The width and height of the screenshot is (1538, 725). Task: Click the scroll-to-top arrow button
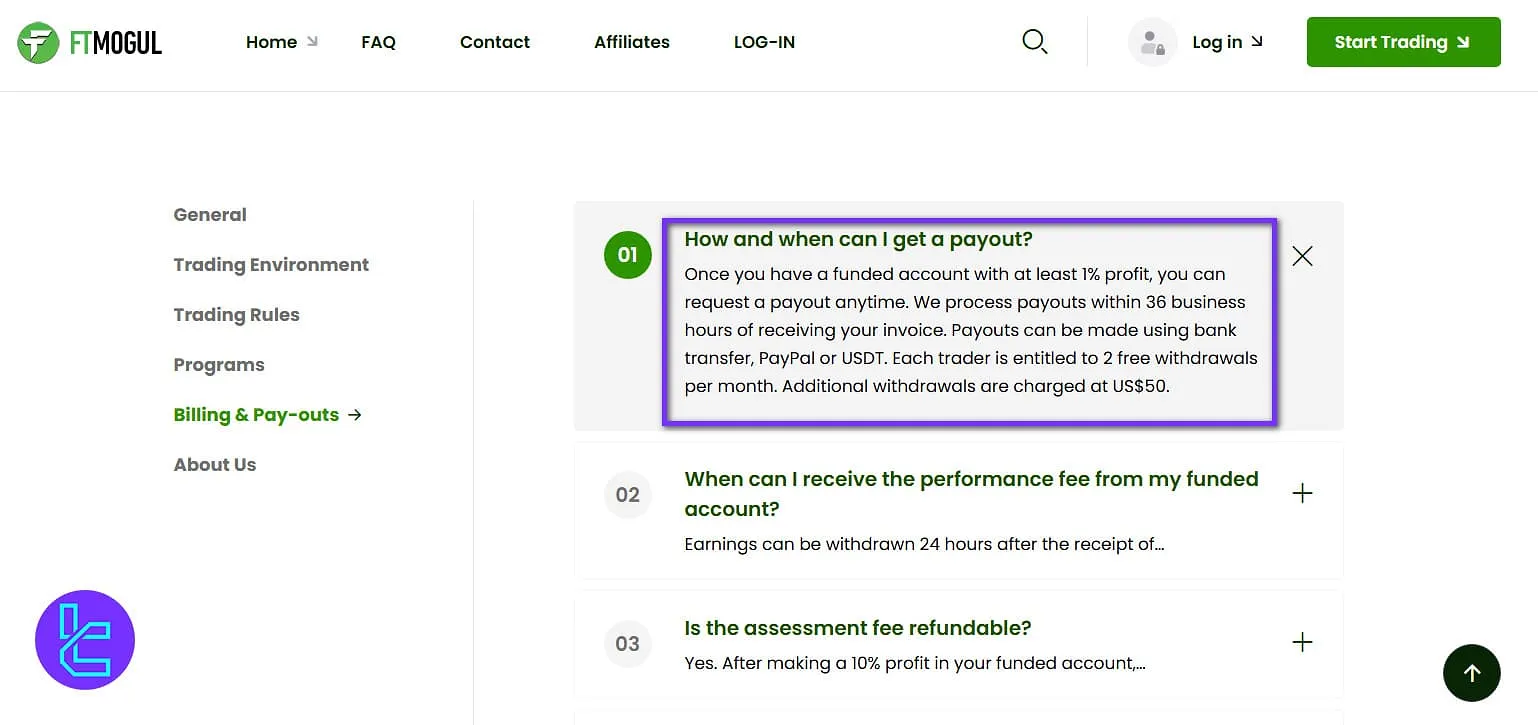pos(1471,673)
